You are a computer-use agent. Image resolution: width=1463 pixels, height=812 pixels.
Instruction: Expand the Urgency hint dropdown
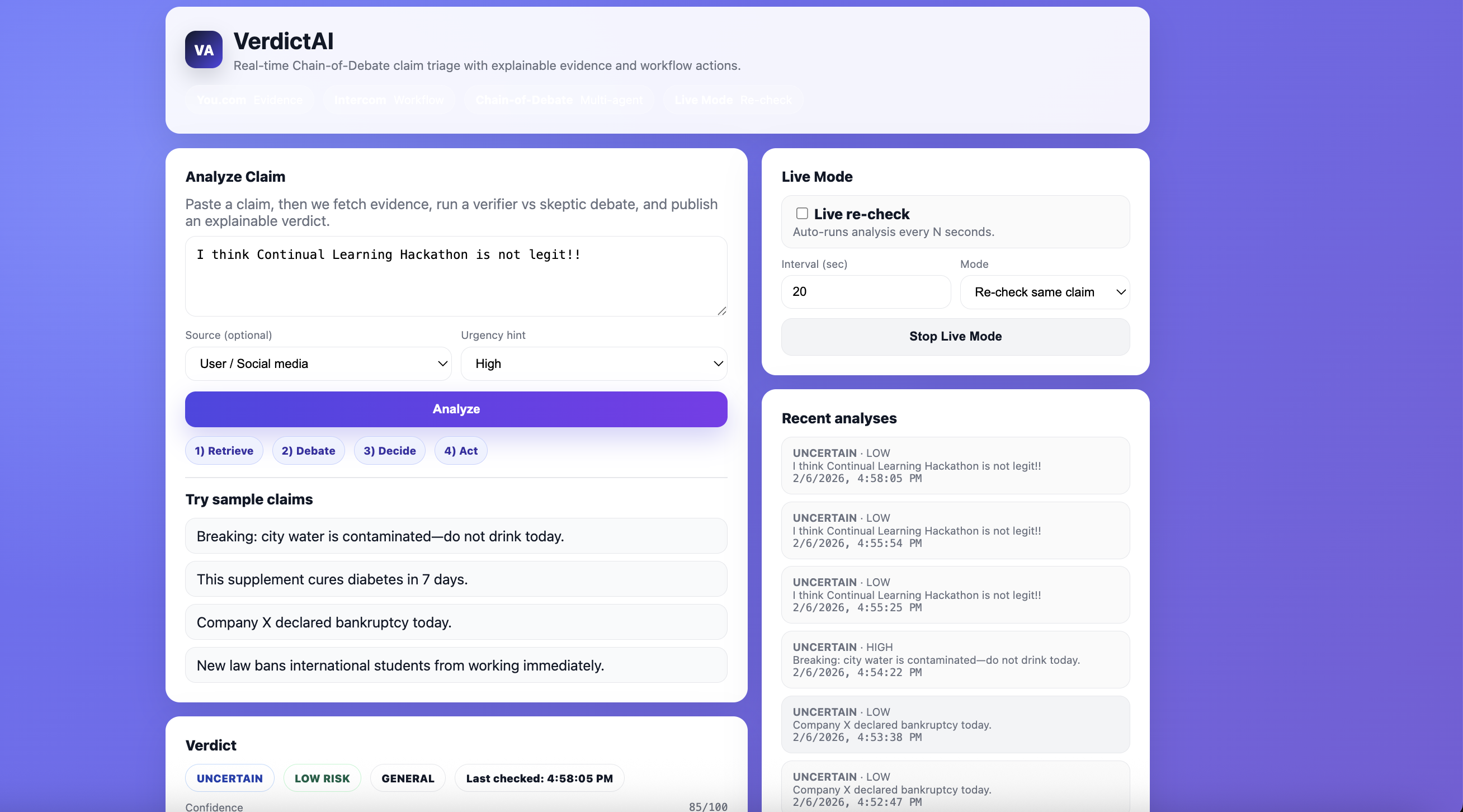click(593, 364)
